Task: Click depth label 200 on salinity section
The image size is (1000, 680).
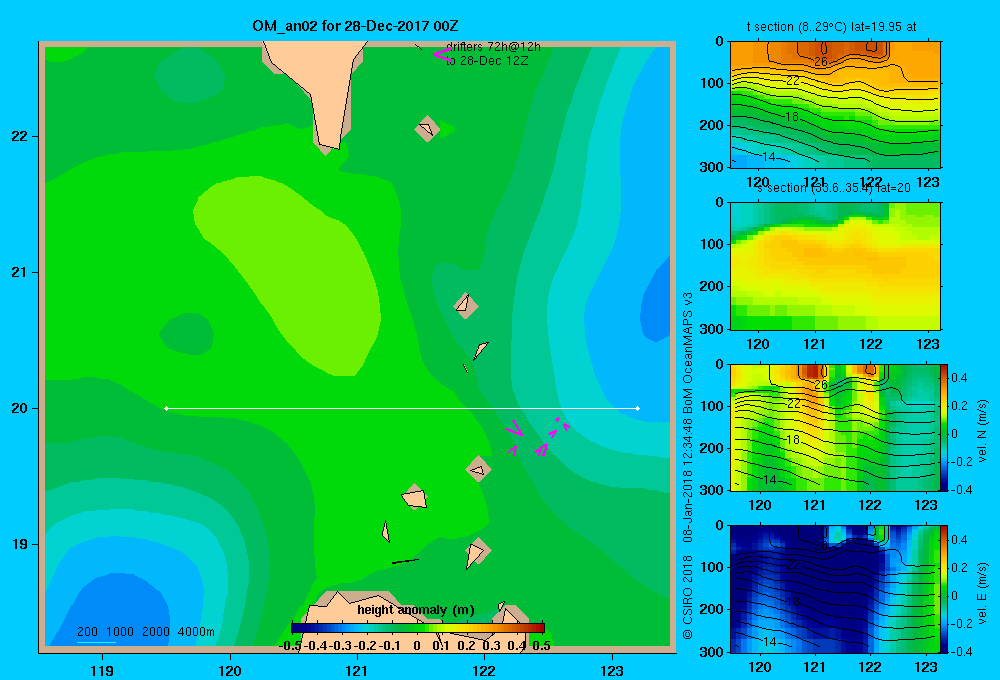Action: pos(712,286)
